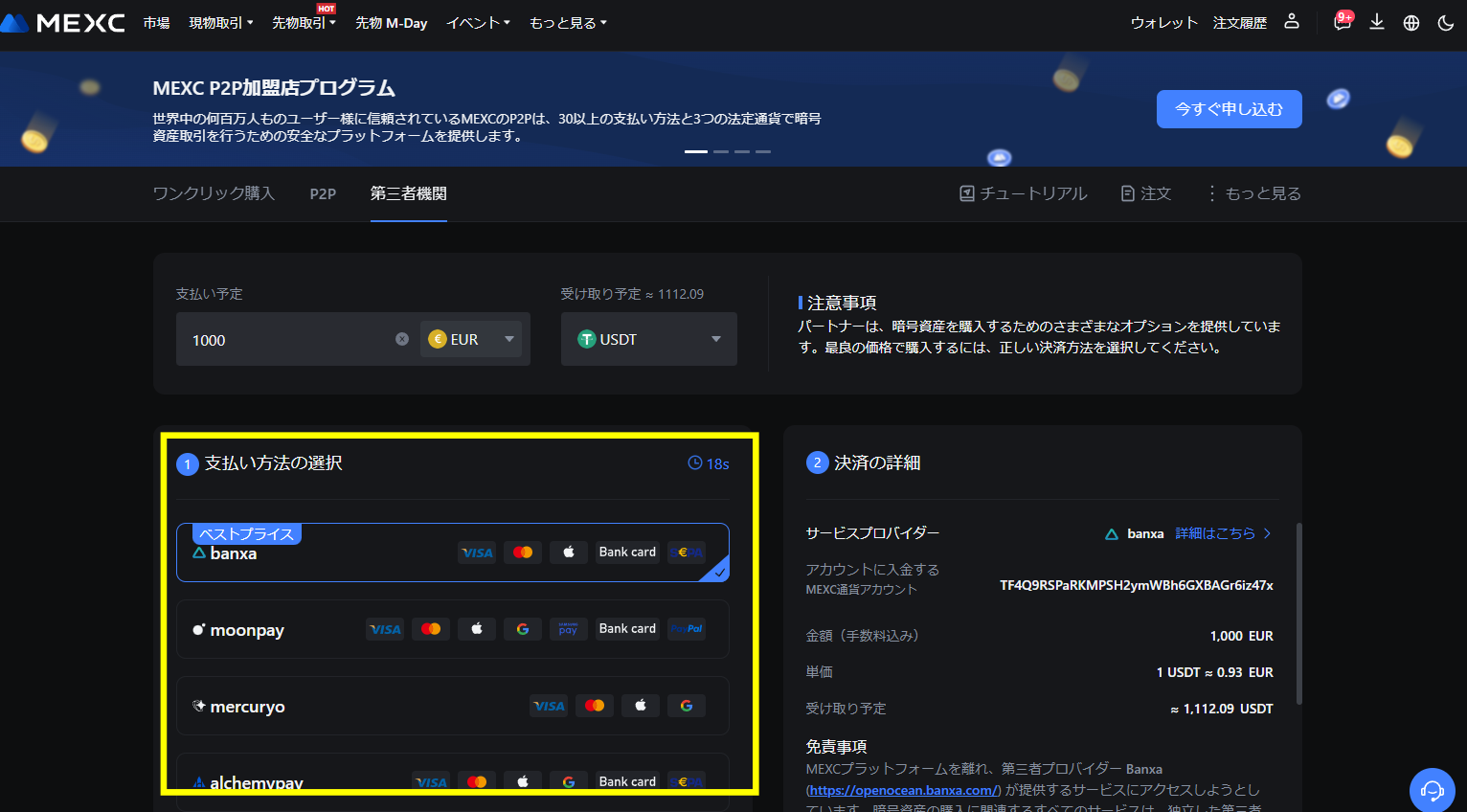
Task: Open the 先物 M-Day menu item
Action: (392, 23)
